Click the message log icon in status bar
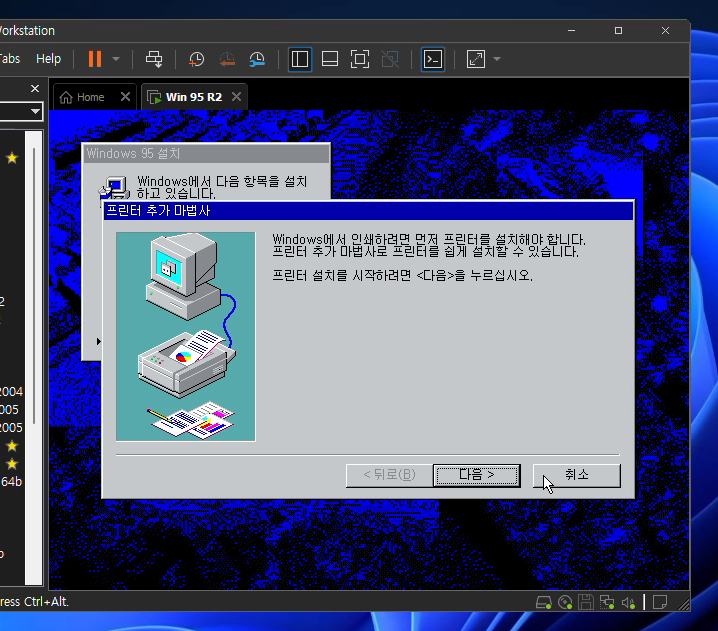 pyautogui.click(x=660, y=602)
